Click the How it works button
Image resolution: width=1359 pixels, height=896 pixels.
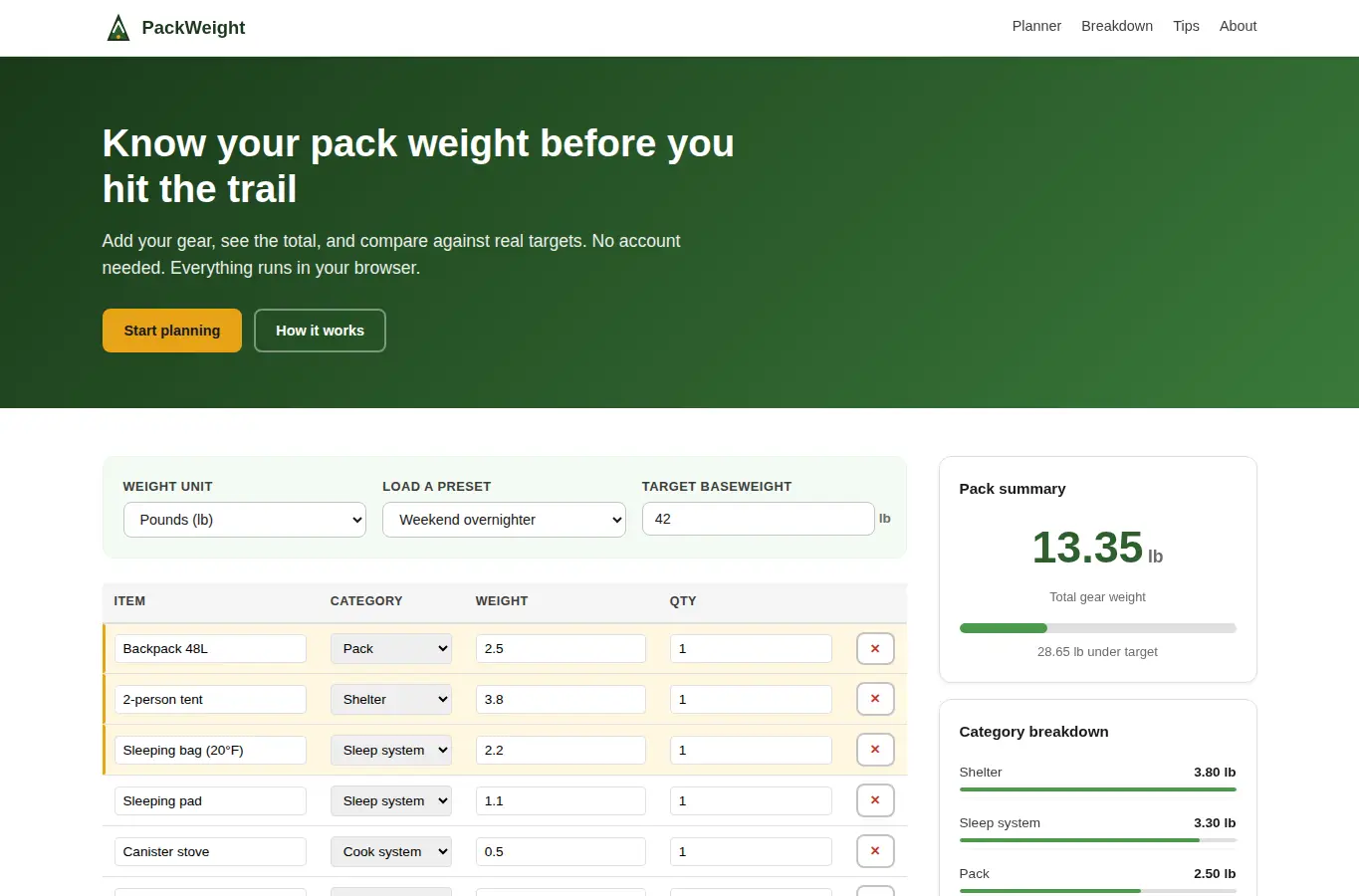(x=320, y=331)
